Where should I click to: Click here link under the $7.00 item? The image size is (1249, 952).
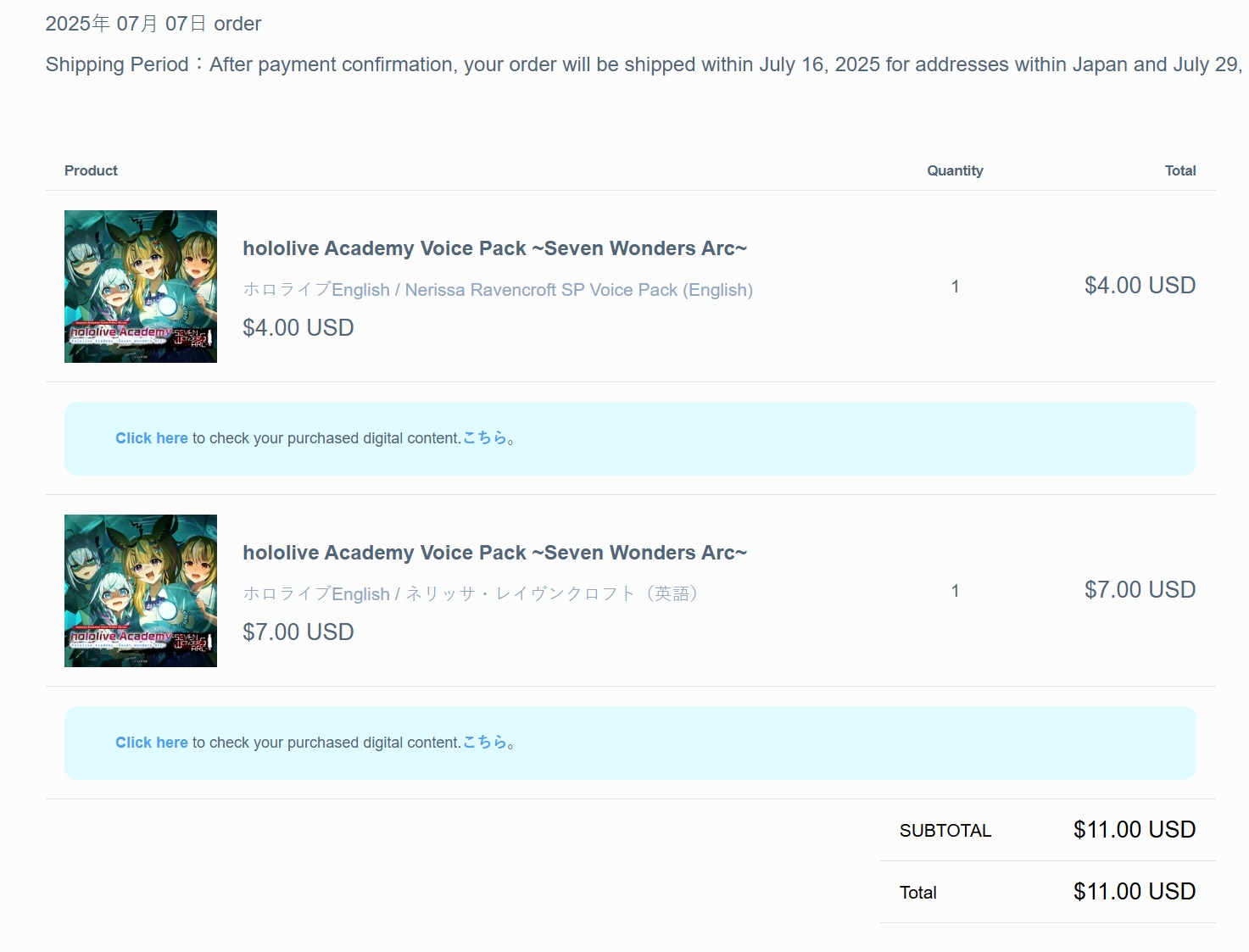click(151, 743)
